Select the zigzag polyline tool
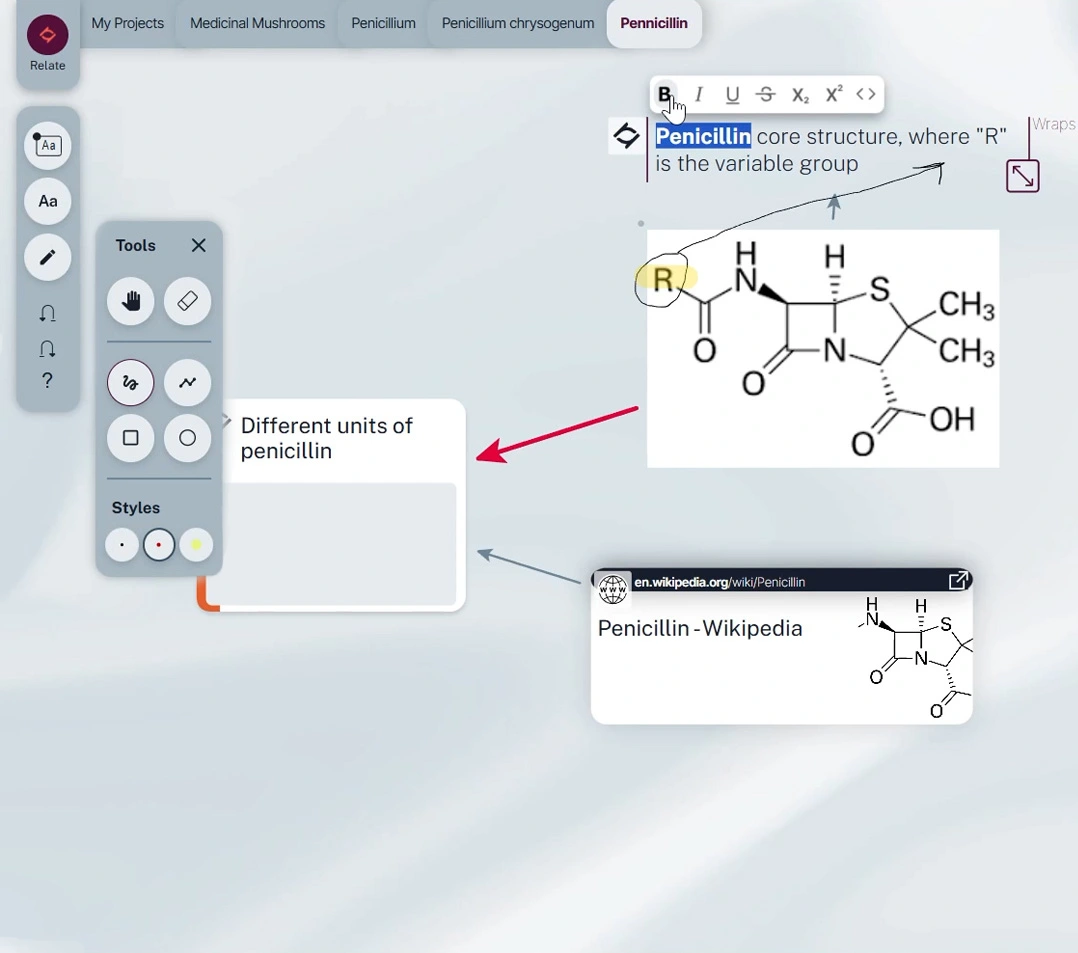 click(x=187, y=382)
